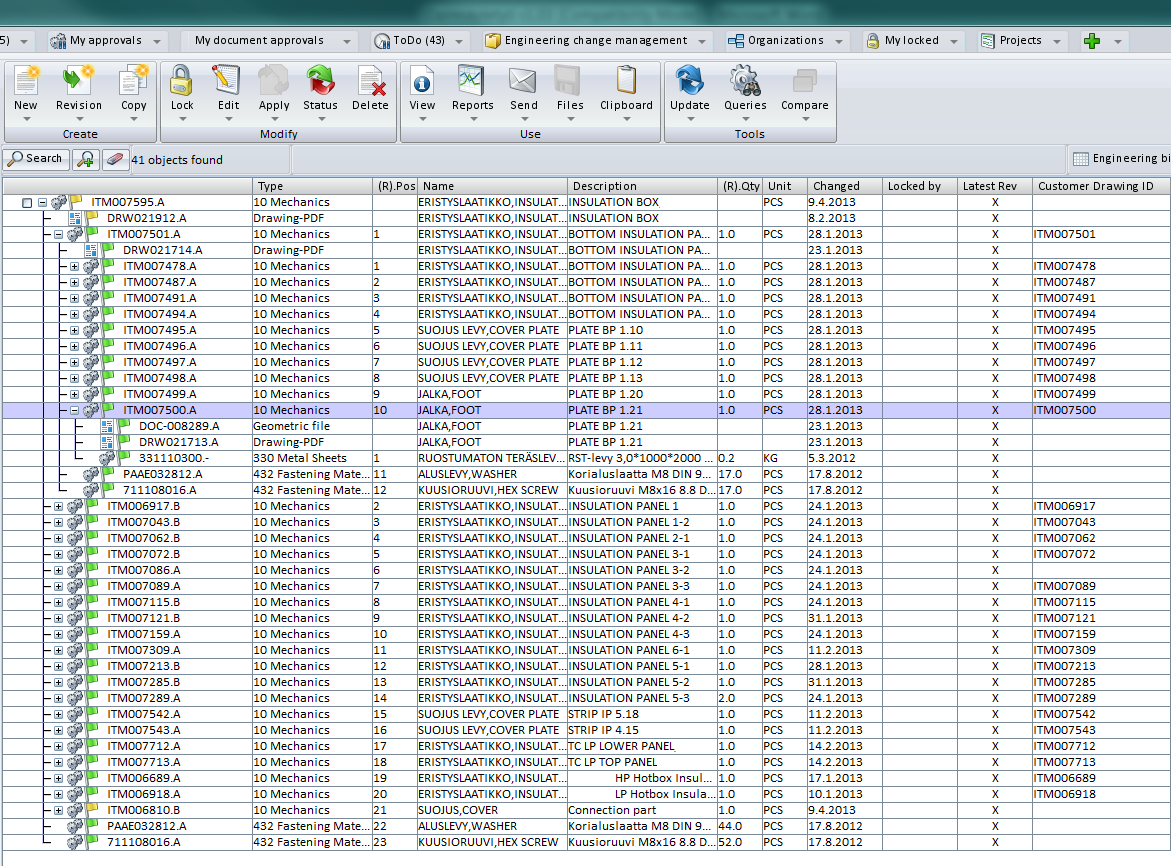1171x866 pixels.
Task: Open the Queries tool
Action: [745, 81]
